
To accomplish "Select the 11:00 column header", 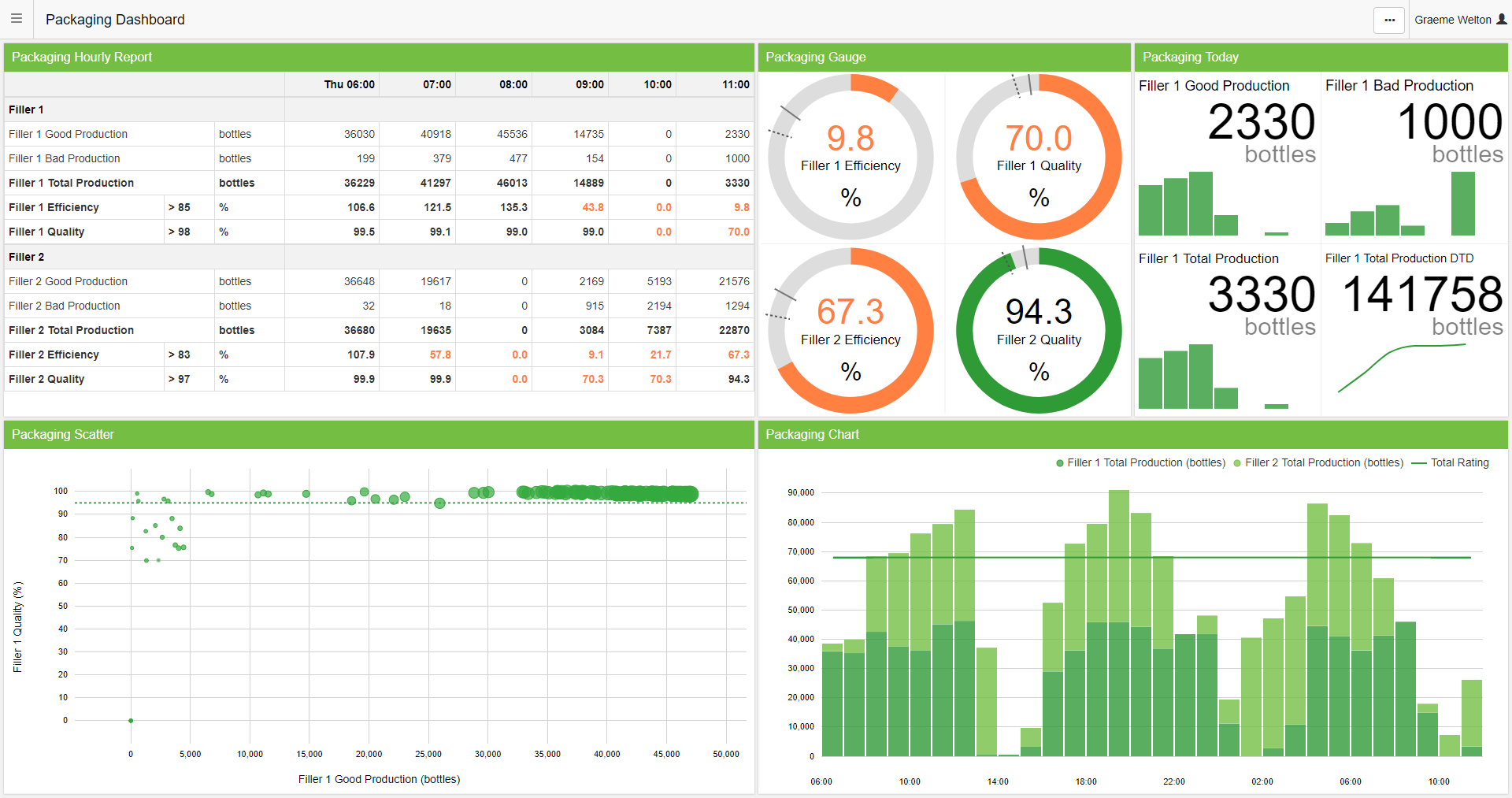I will point(735,84).
